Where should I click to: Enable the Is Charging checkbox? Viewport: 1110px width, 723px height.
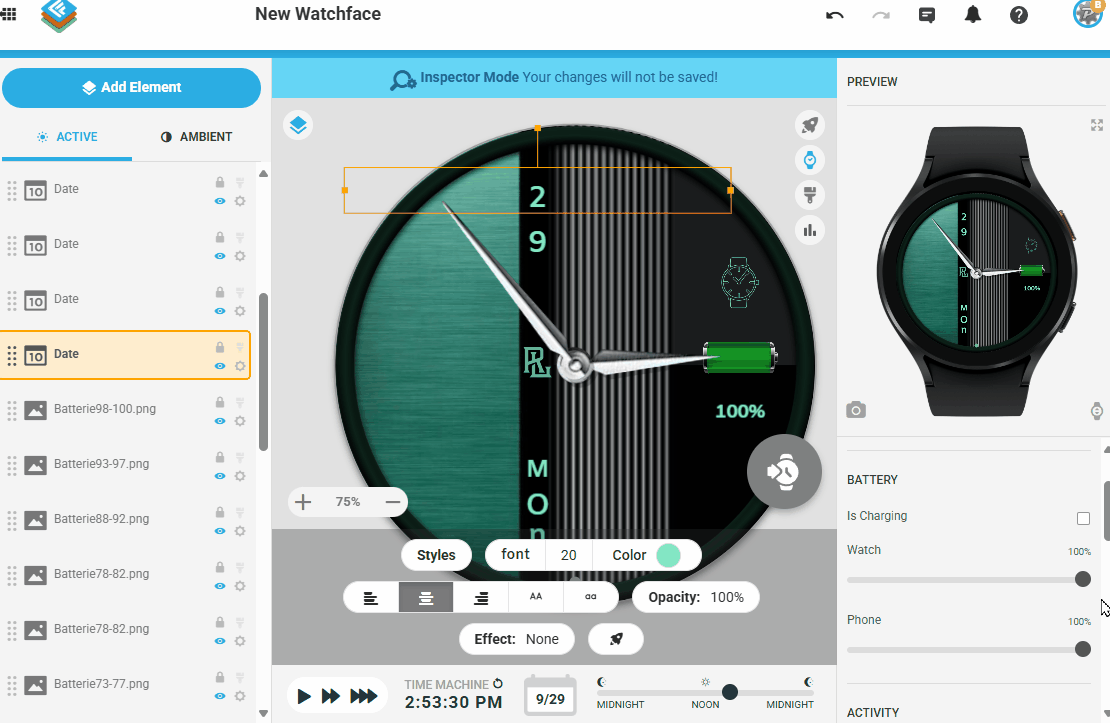pyautogui.click(x=1083, y=518)
